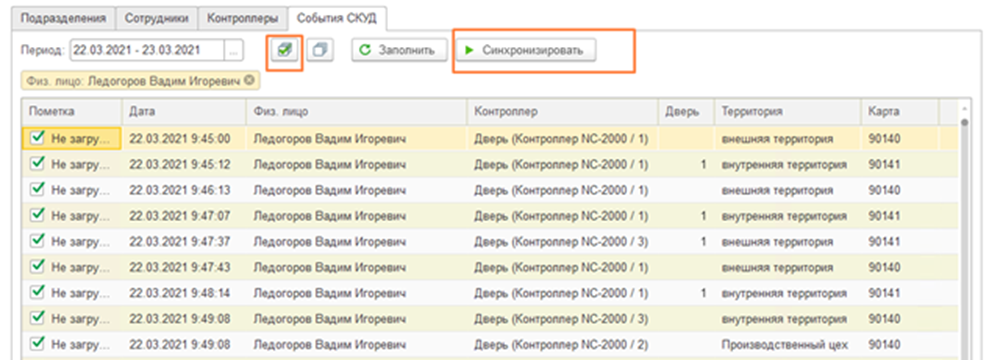Click the check all marks icon

284,50
